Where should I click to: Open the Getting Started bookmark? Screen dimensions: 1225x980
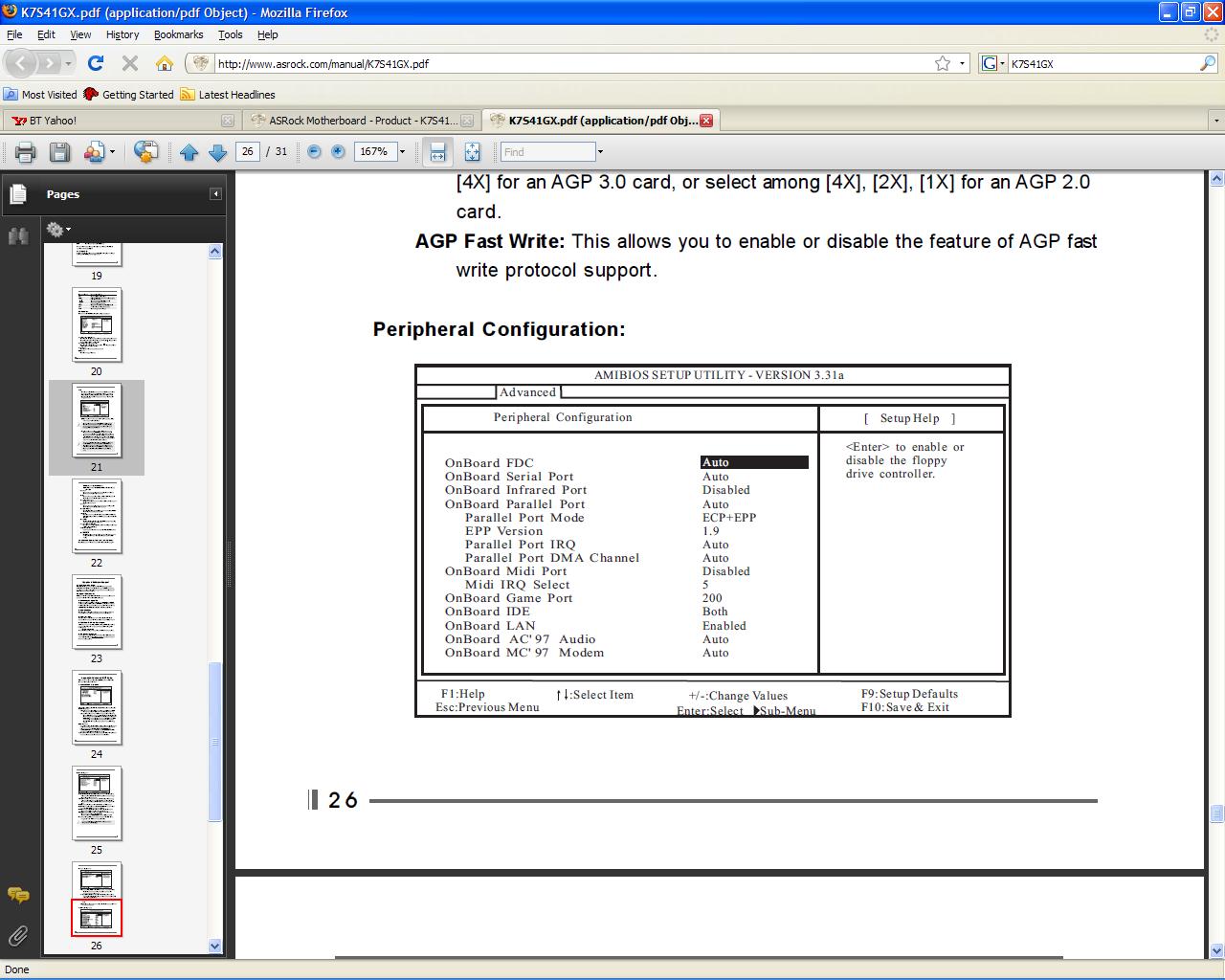(128, 95)
